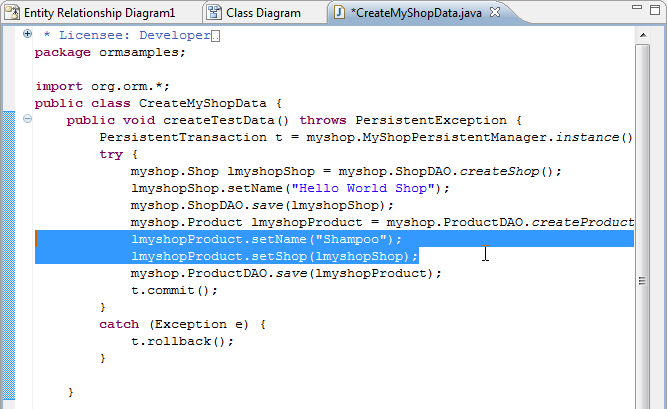Click the try keyword
The width and height of the screenshot is (667, 409).
click(111, 154)
